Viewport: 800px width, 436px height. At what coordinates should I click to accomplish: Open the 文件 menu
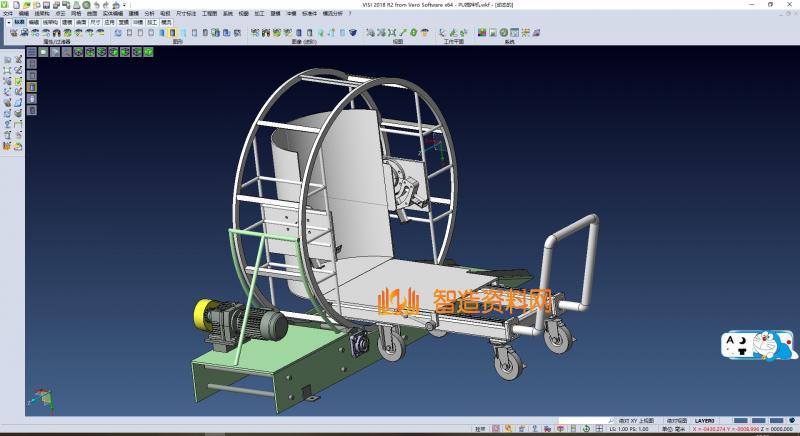click(8, 14)
